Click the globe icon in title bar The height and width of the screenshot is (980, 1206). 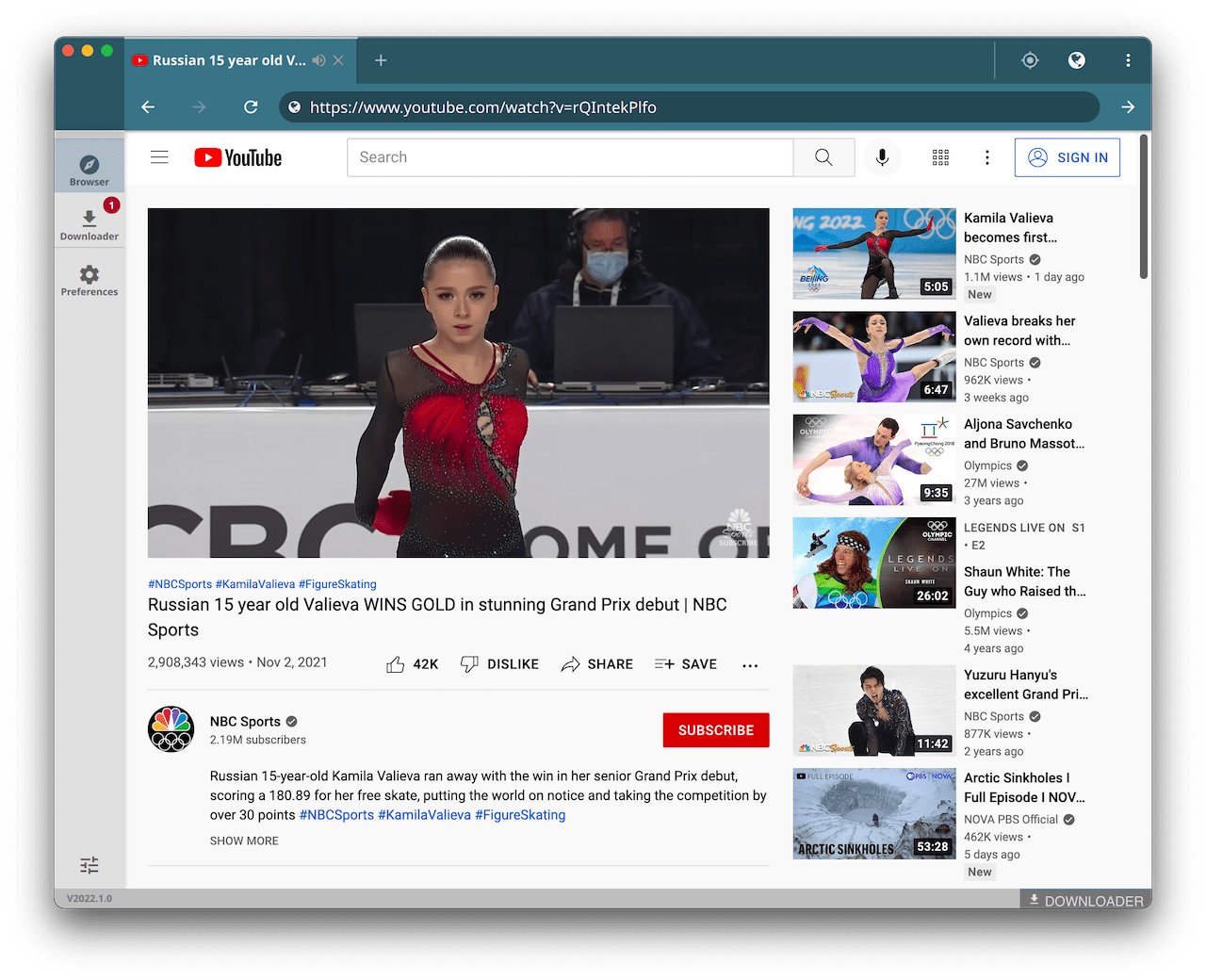(1077, 60)
